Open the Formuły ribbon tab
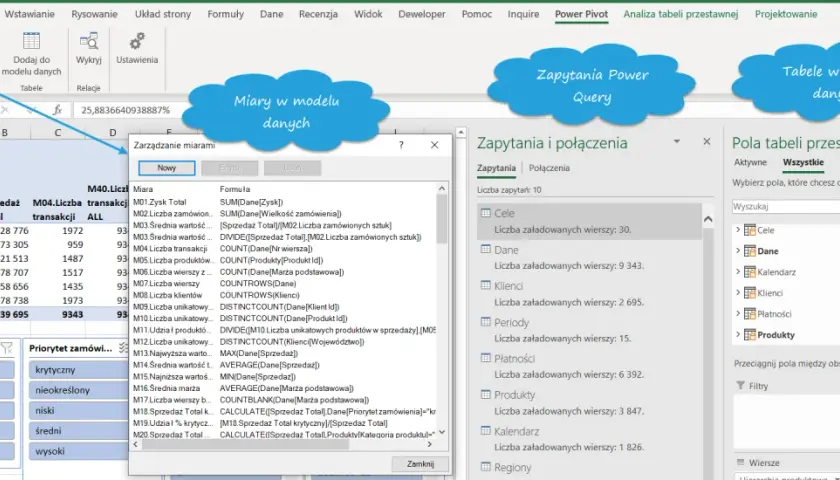Screen dimensions: 840x480 tap(226, 14)
